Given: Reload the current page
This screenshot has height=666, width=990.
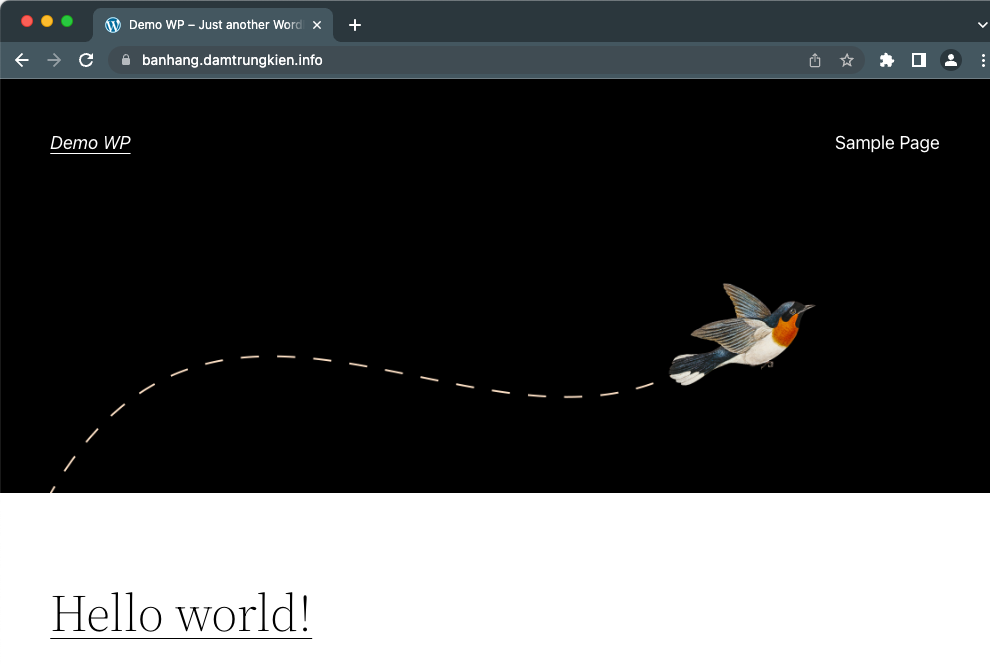Looking at the screenshot, I should coord(86,60).
